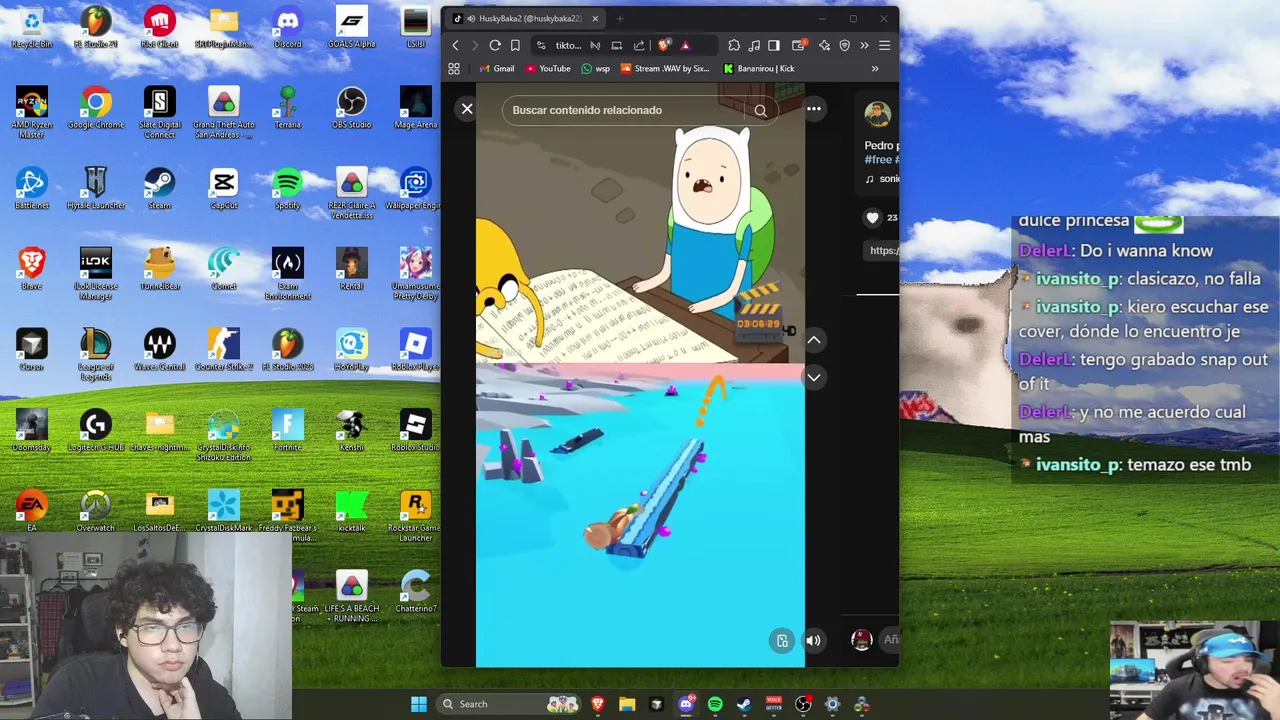The height and width of the screenshot is (720, 1280).
Task: Open Brave from the taskbar
Action: pos(598,704)
